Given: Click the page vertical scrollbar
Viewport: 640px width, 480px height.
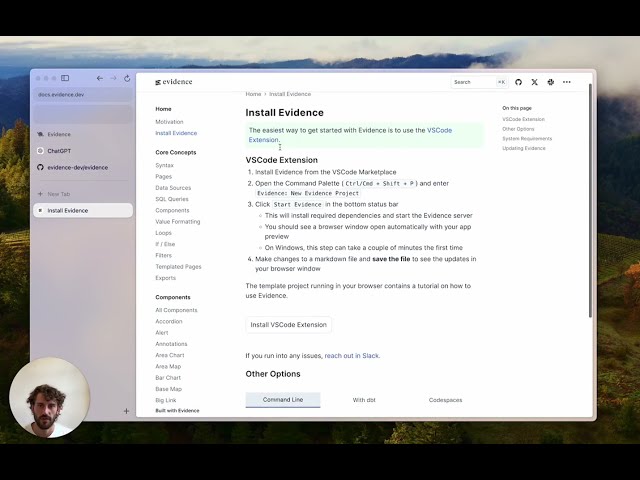Looking at the screenshot, I should [590, 200].
